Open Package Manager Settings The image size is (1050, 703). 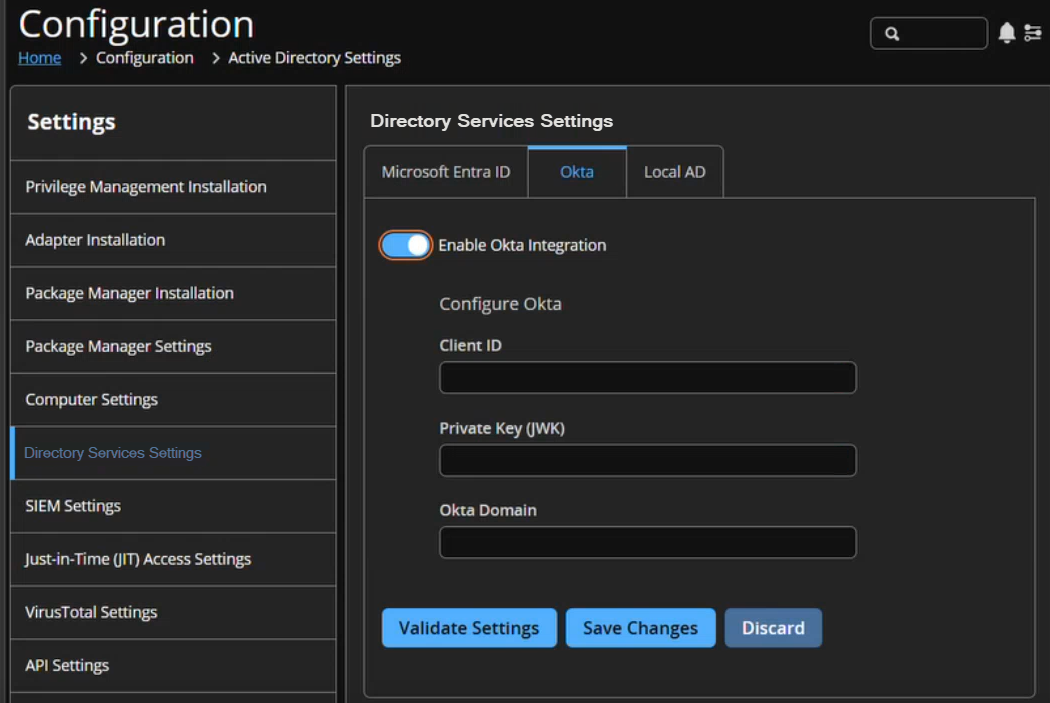[173, 346]
